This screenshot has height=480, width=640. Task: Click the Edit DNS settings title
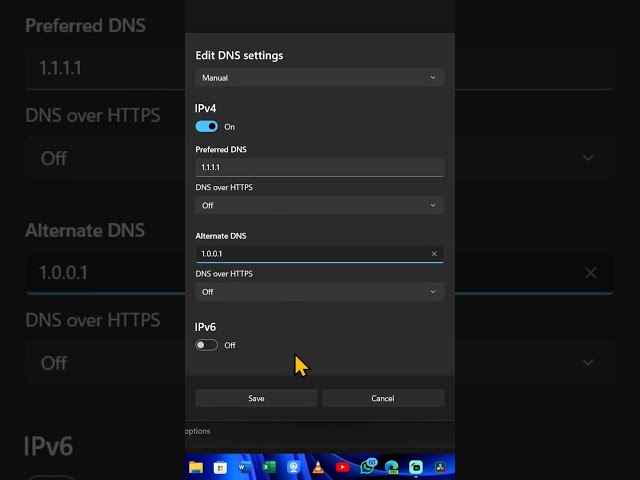click(239, 56)
